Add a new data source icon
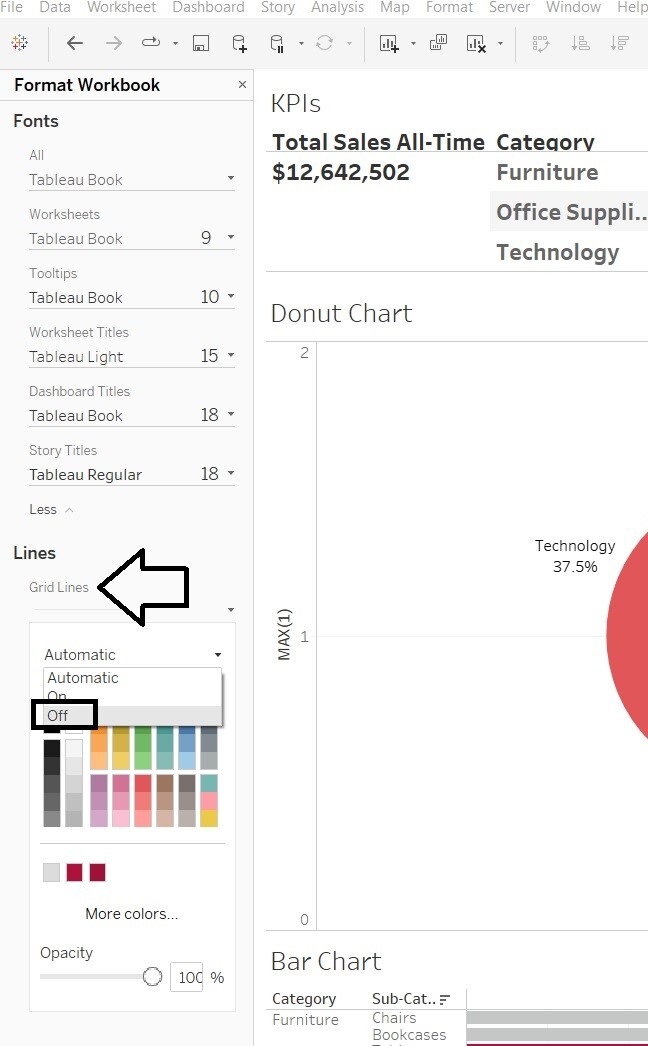Screen dimensions: 648x1046 pos(239,44)
